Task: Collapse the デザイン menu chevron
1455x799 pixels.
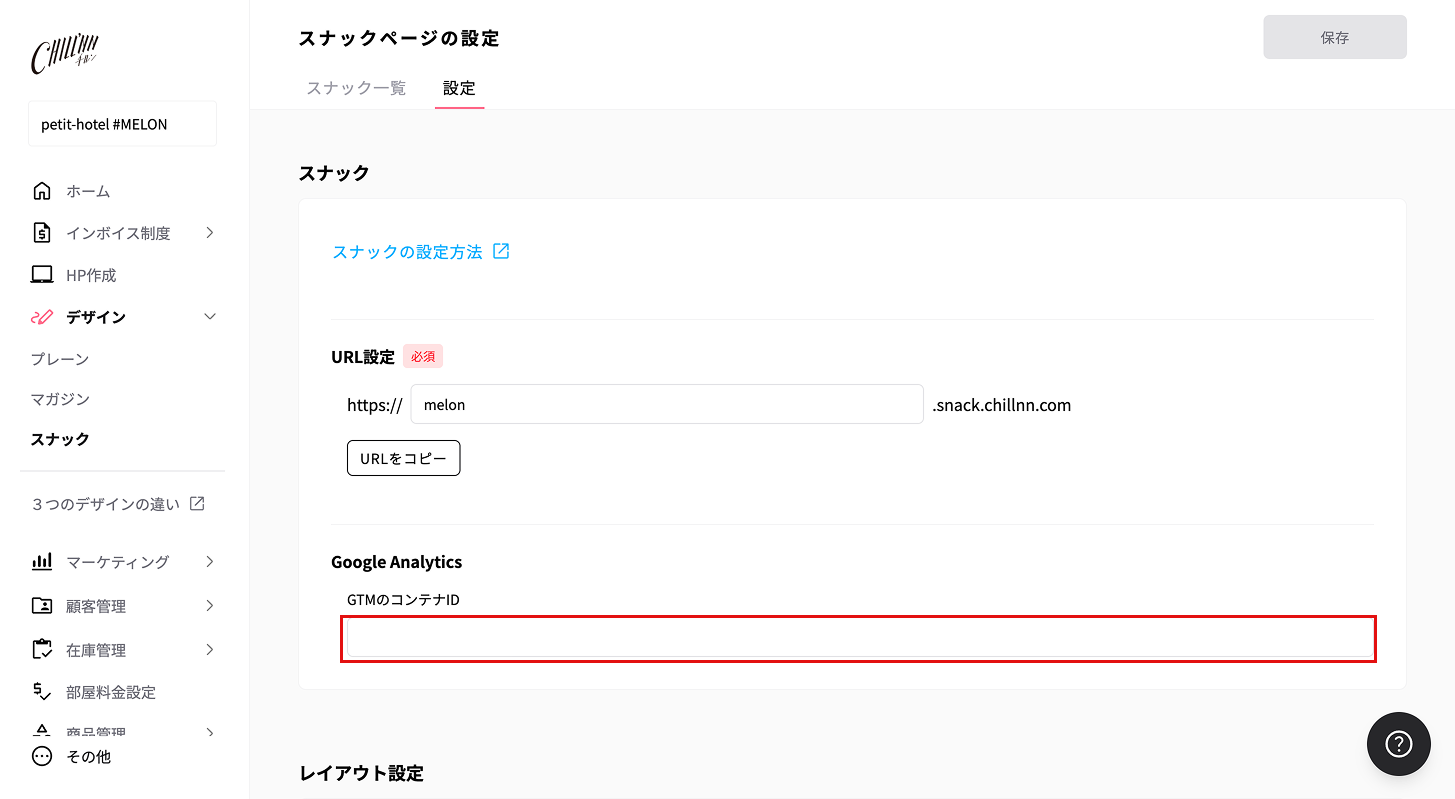Action: pyautogui.click(x=210, y=317)
